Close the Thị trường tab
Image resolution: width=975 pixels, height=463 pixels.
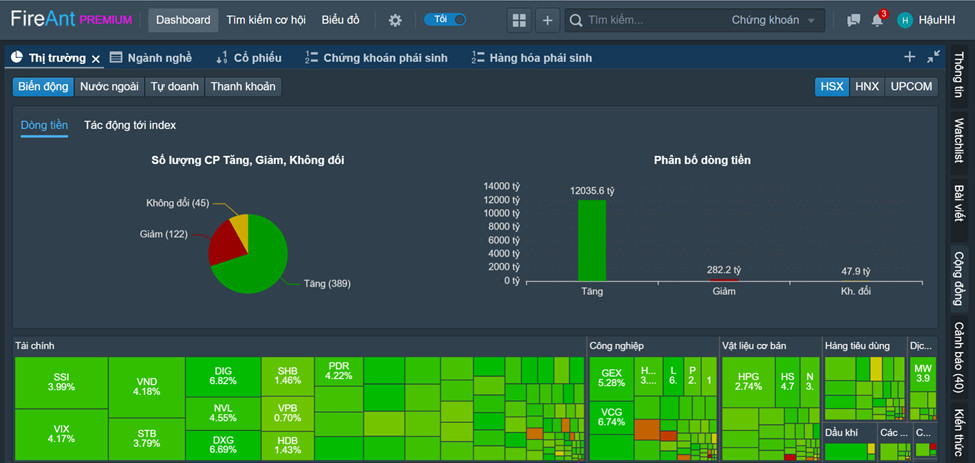pos(96,59)
